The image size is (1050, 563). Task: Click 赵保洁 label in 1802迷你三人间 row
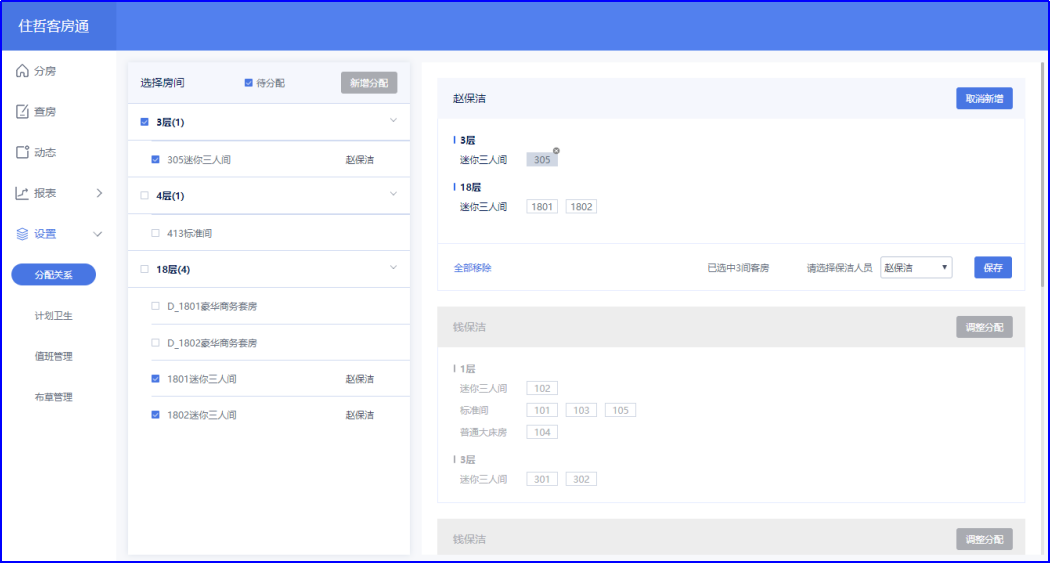click(x=360, y=415)
